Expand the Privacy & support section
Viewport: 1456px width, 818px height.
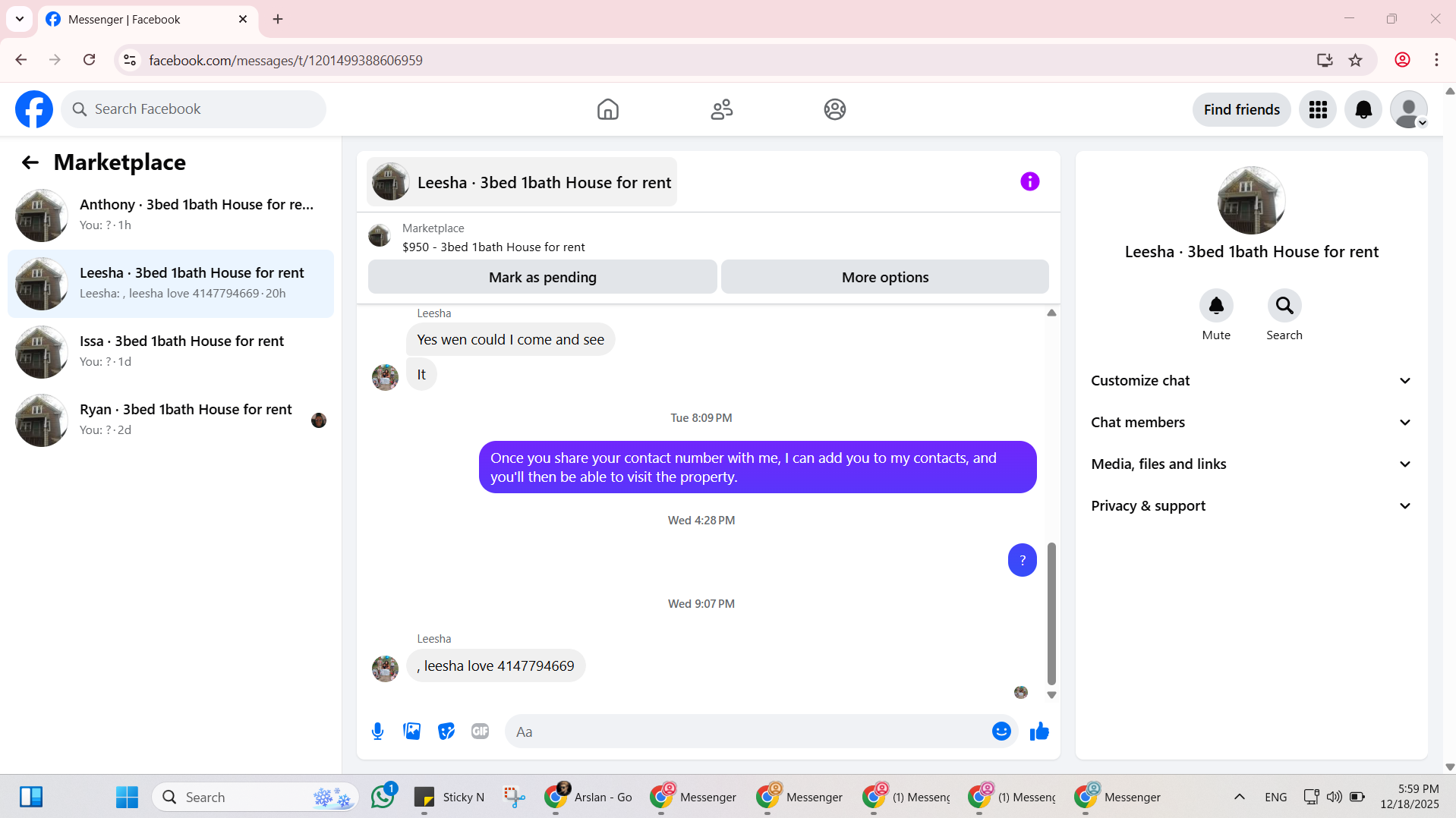pos(1252,506)
